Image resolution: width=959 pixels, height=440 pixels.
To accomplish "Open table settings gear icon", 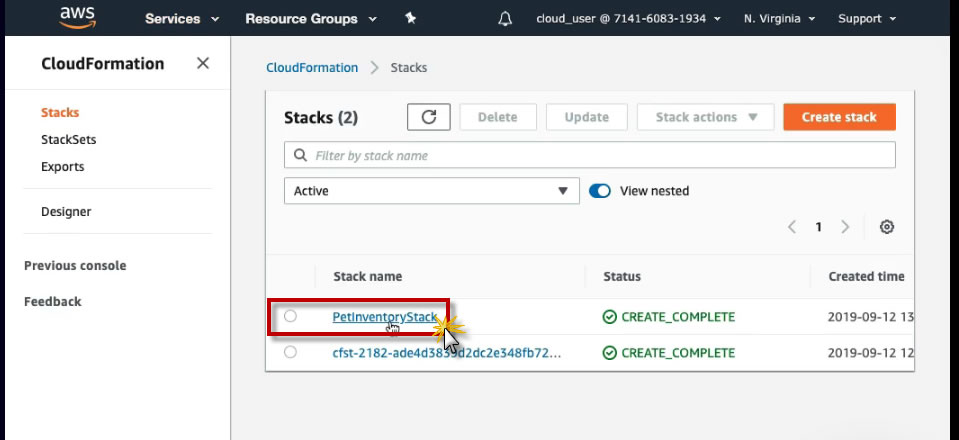I will tap(886, 227).
